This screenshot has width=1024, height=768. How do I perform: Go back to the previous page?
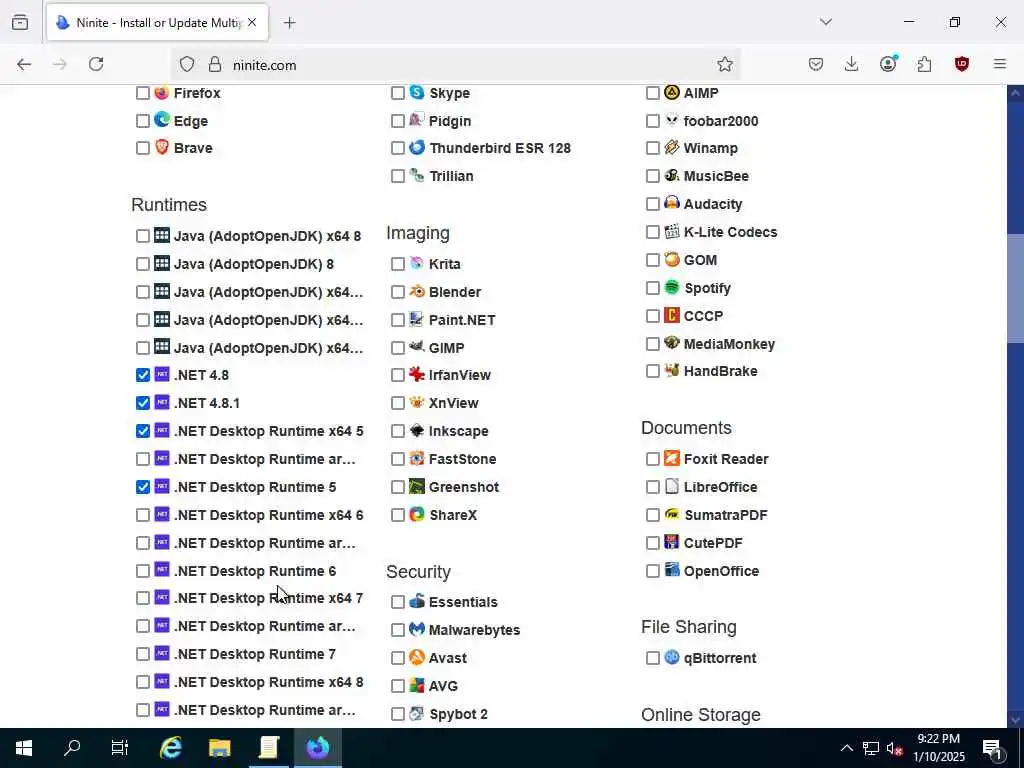(x=24, y=64)
